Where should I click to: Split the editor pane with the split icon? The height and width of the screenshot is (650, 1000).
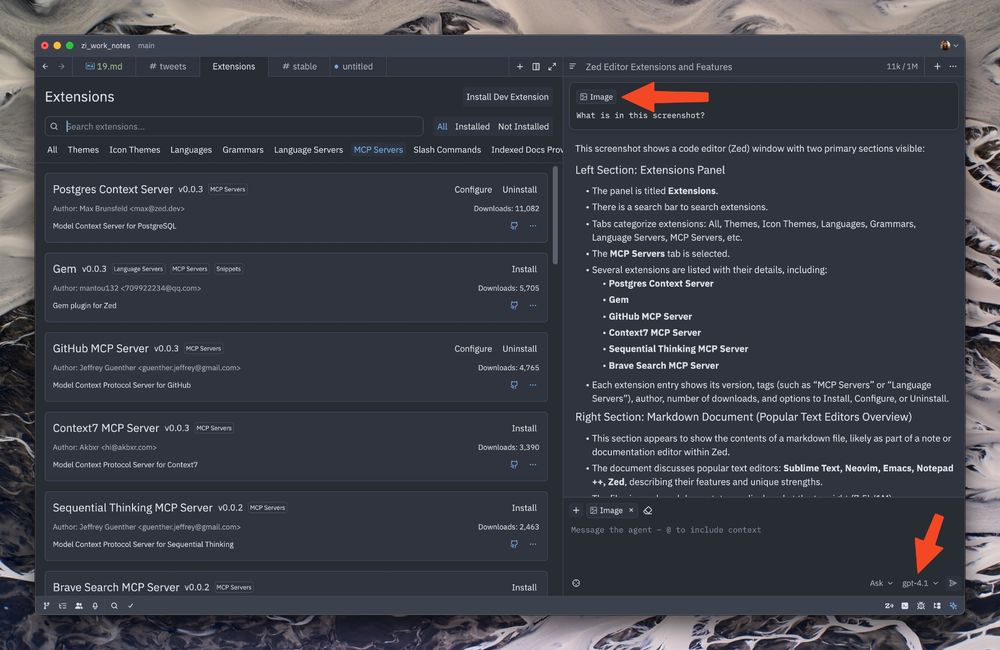point(536,66)
